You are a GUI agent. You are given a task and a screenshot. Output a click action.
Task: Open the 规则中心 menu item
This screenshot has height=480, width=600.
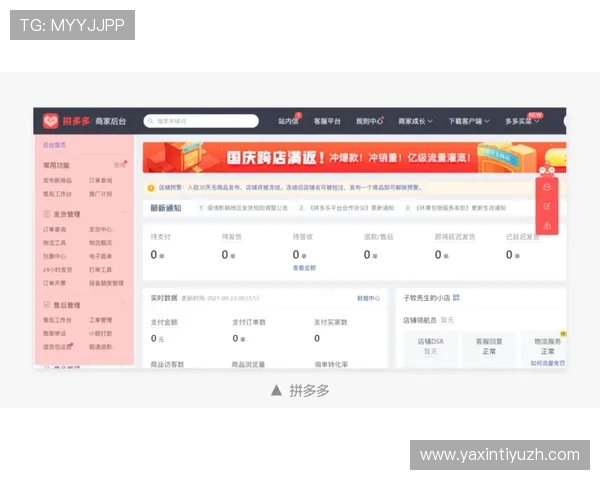pyautogui.click(x=370, y=121)
